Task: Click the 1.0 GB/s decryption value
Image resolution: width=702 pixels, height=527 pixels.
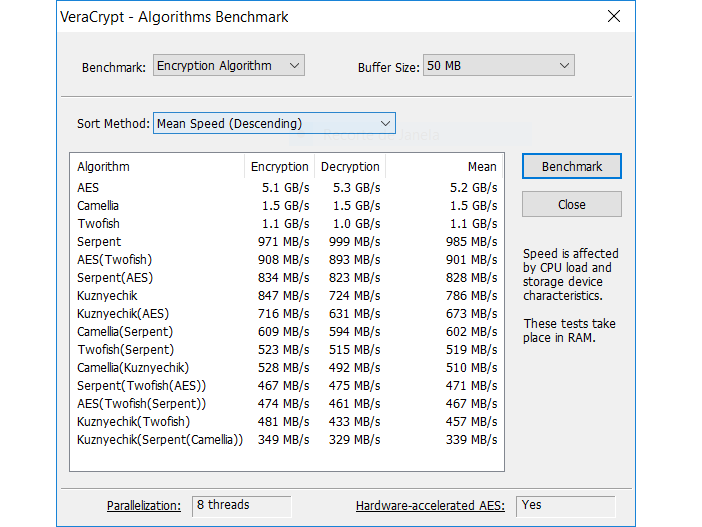Action: tap(356, 223)
